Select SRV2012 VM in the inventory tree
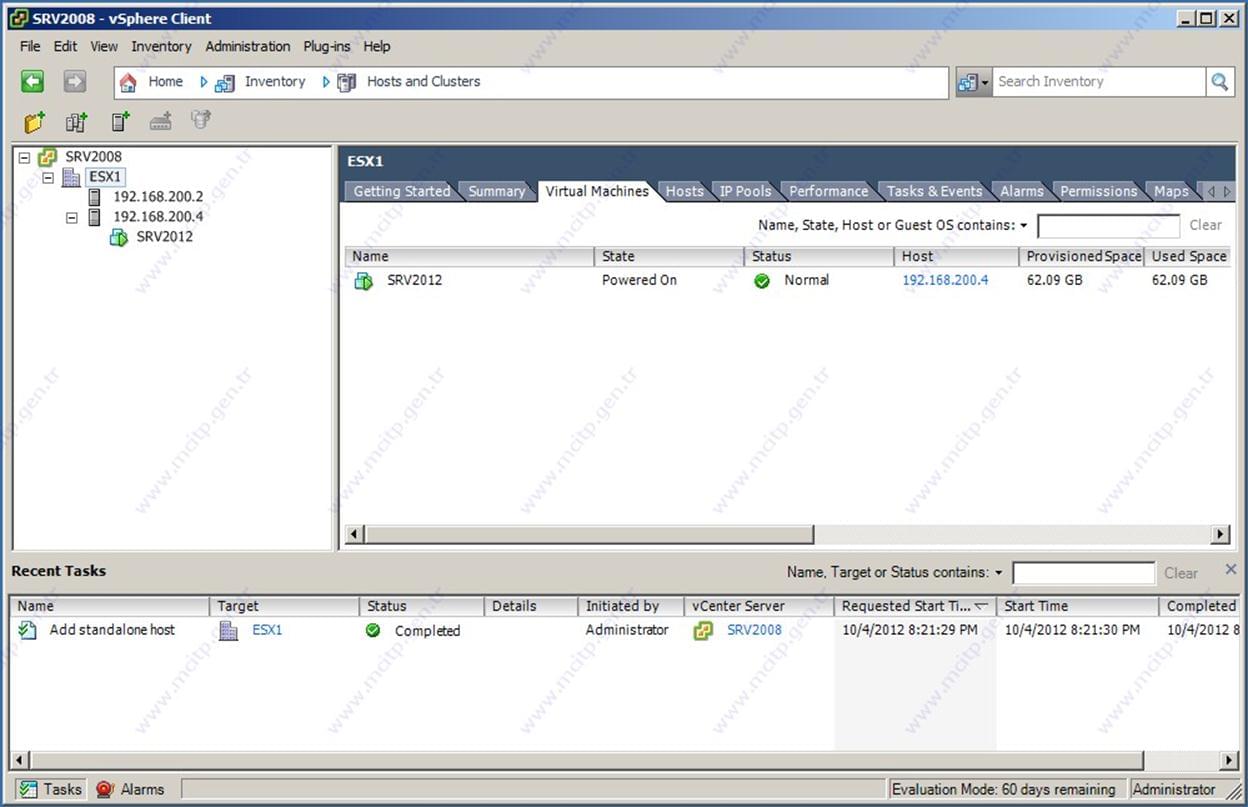1248x807 pixels. click(x=165, y=237)
